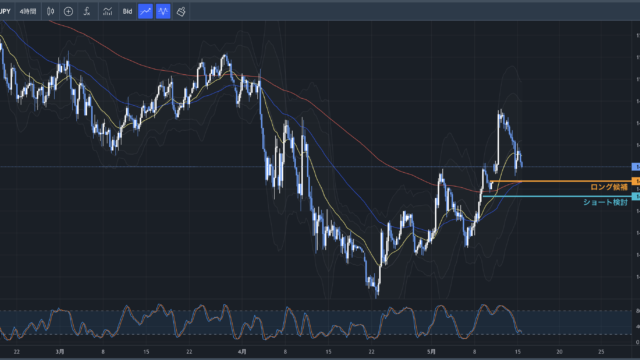The width and height of the screenshot is (640, 360).
Task: Open the JPY currency pair selector
Action: (x=5, y=11)
